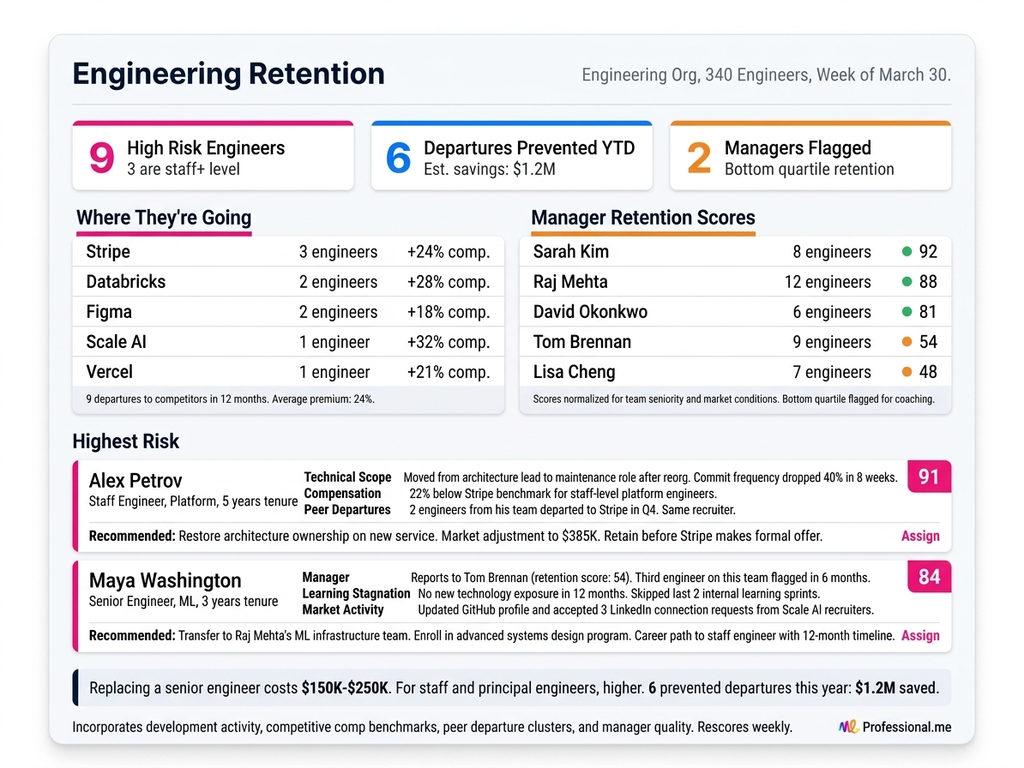Assign Alex Petrov's recommendation
The width and height of the screenshot is (1024, 768).
click(920, 536)
